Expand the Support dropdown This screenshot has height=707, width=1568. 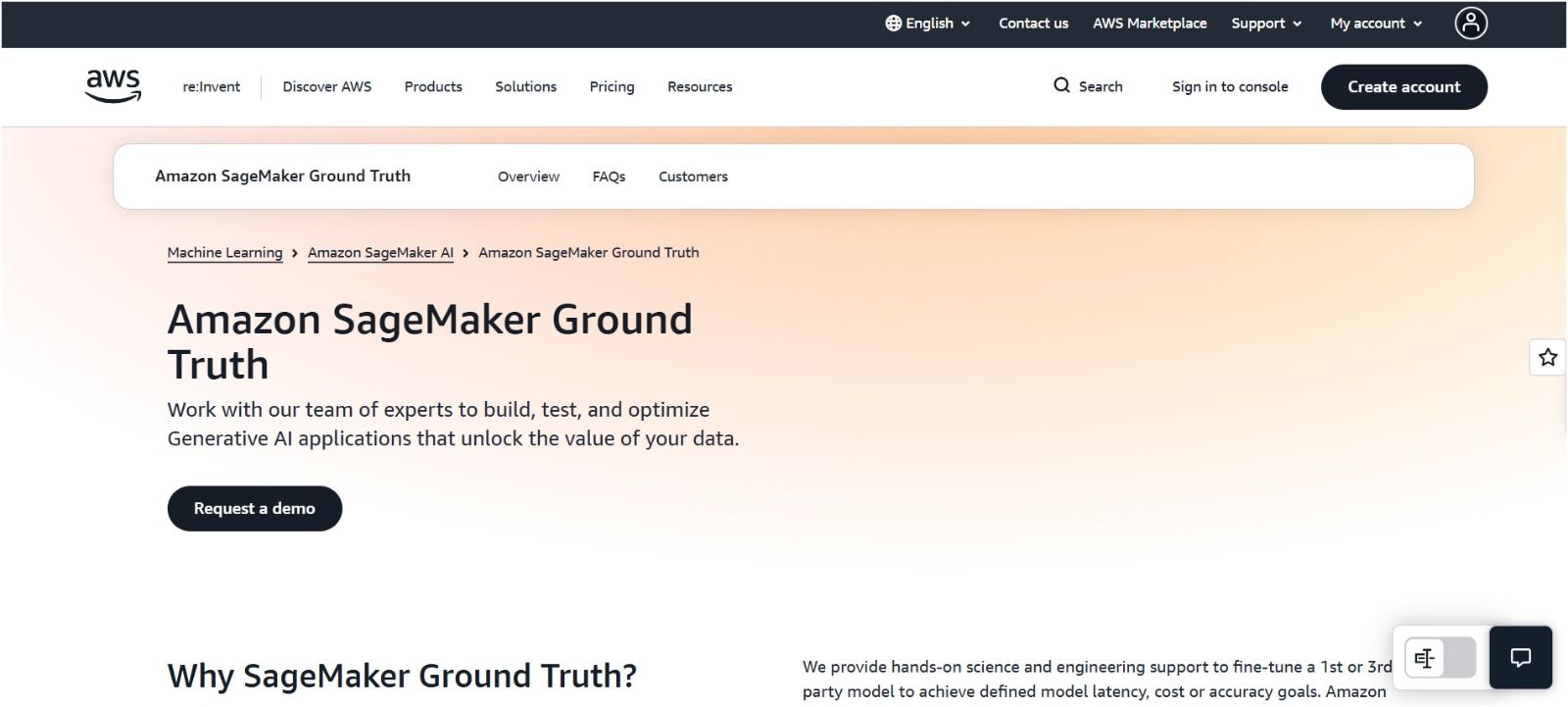click(1266, 24)
